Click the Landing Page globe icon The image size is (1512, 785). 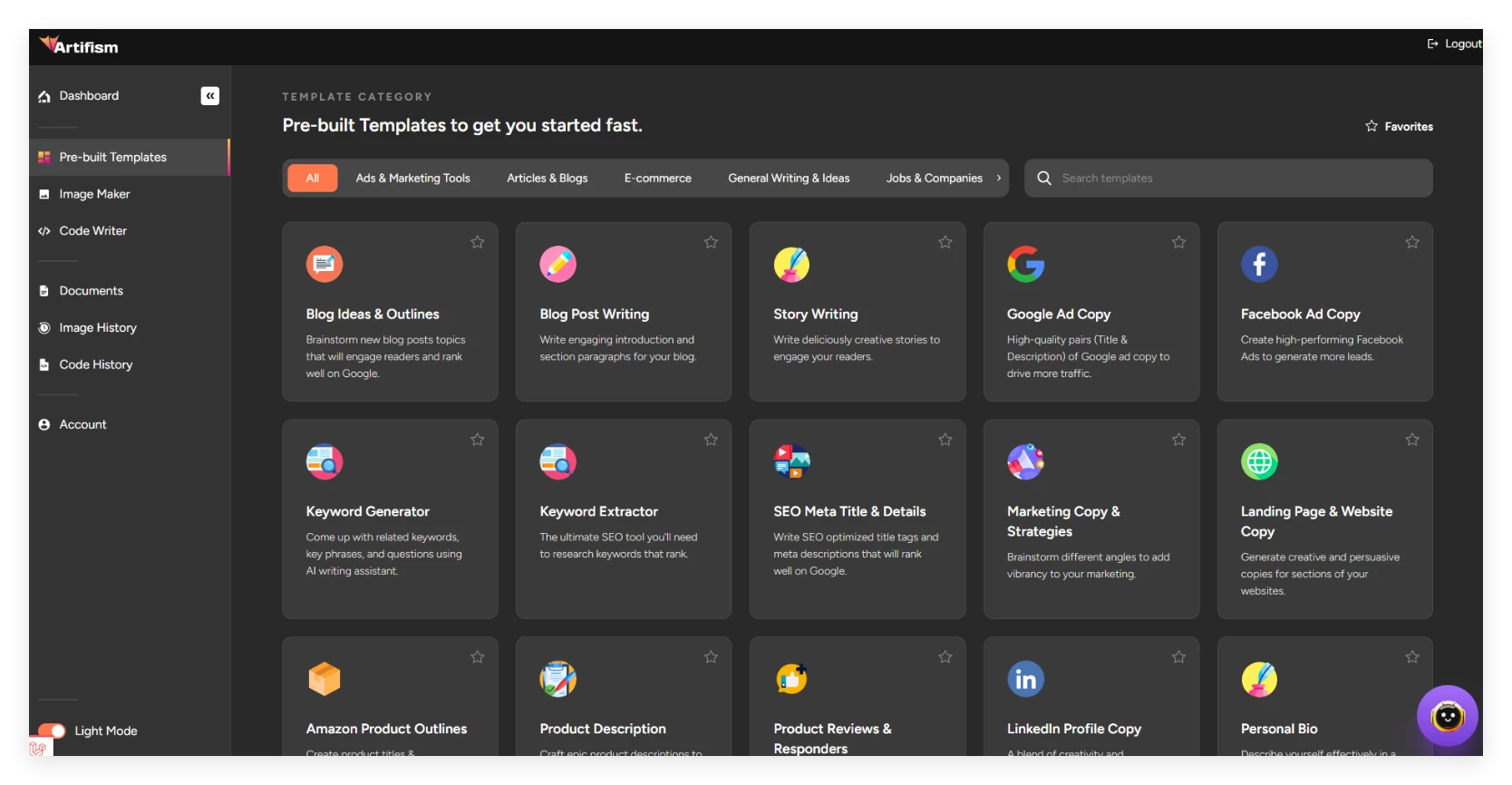point(1259,461)
